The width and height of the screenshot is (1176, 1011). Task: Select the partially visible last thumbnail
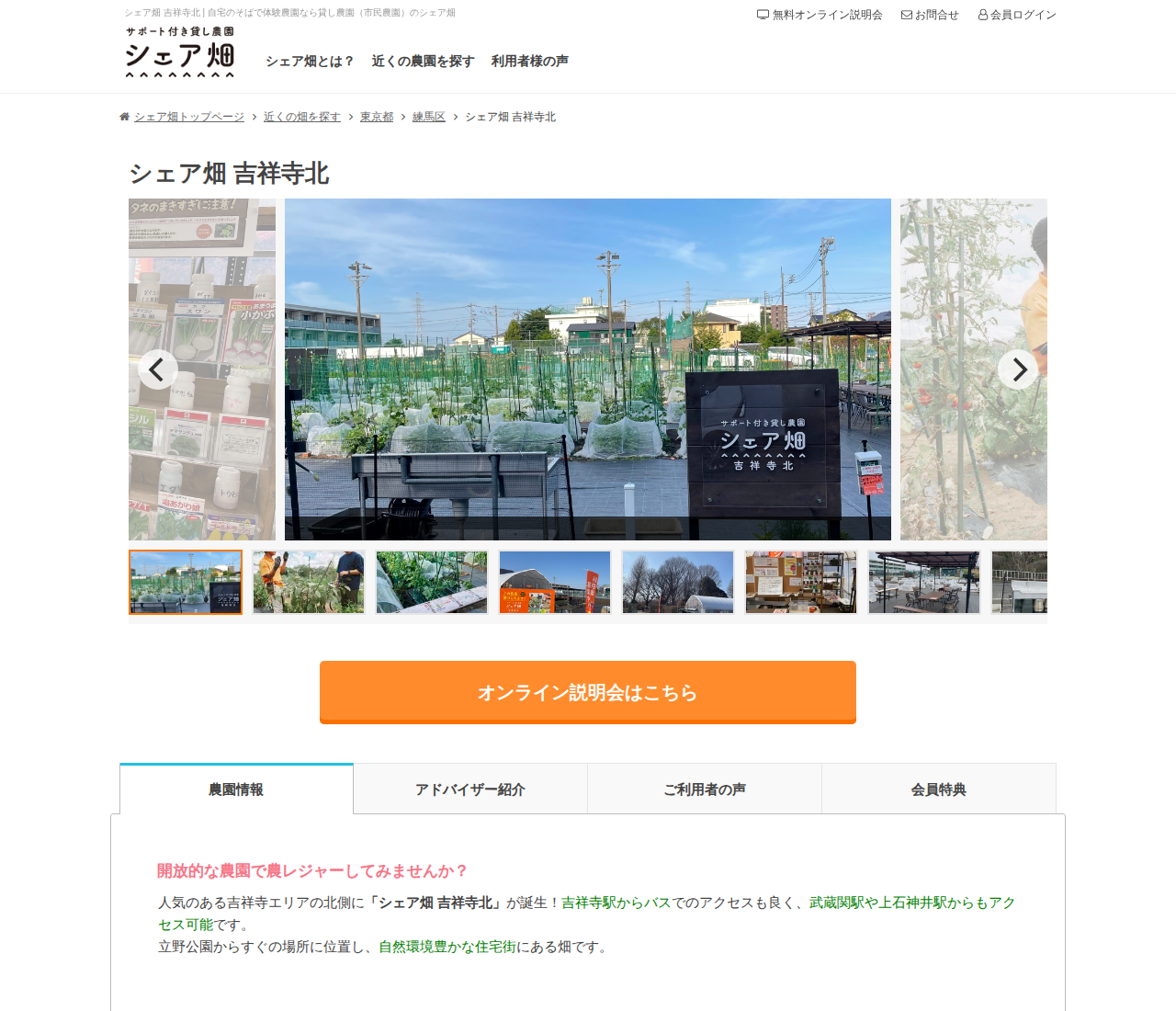1019,582
